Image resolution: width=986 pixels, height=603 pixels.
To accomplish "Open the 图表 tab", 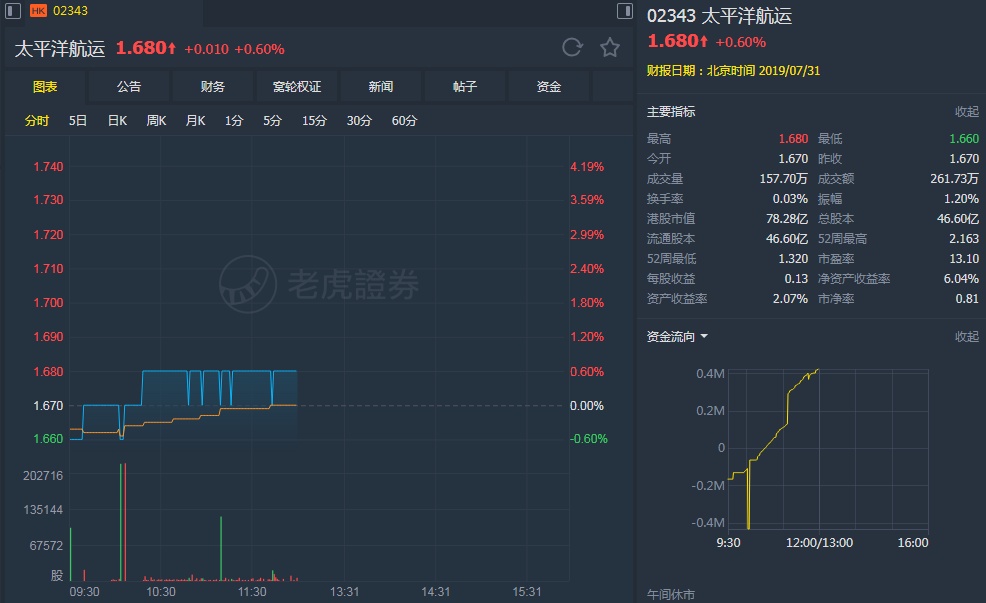I will click(x=45, y=87).
